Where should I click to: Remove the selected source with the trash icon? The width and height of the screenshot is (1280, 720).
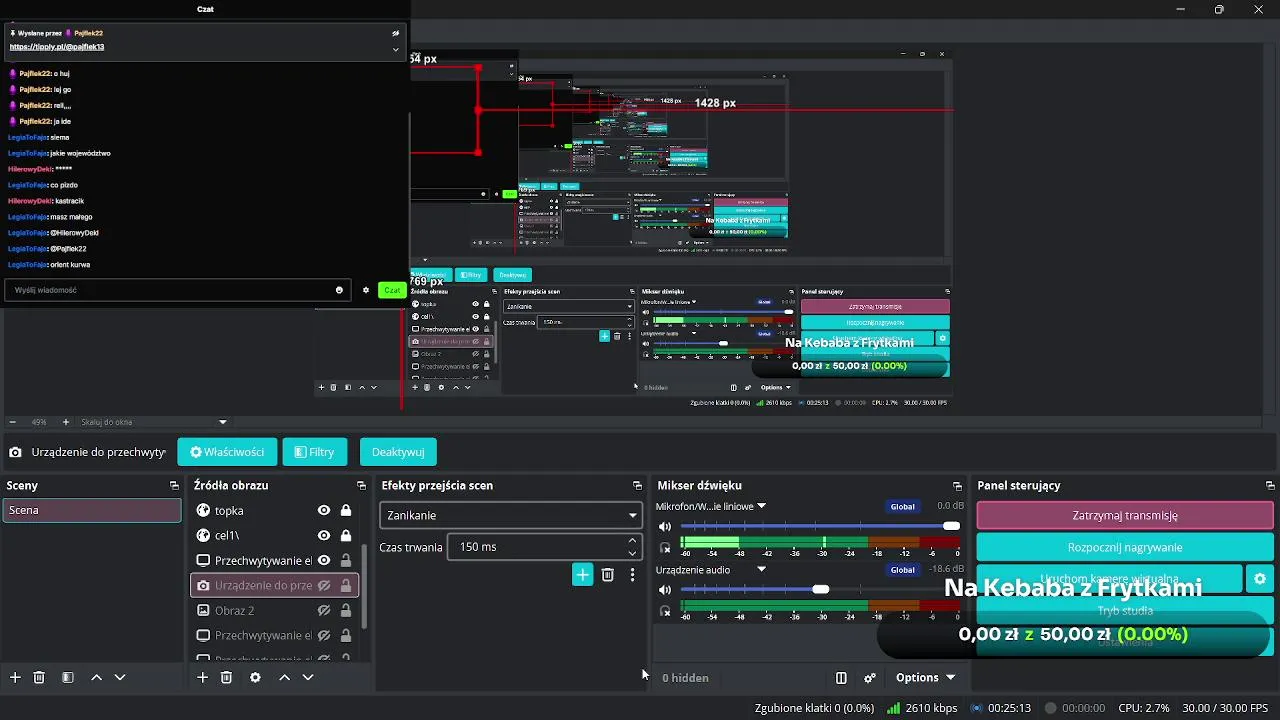(226, 677)
